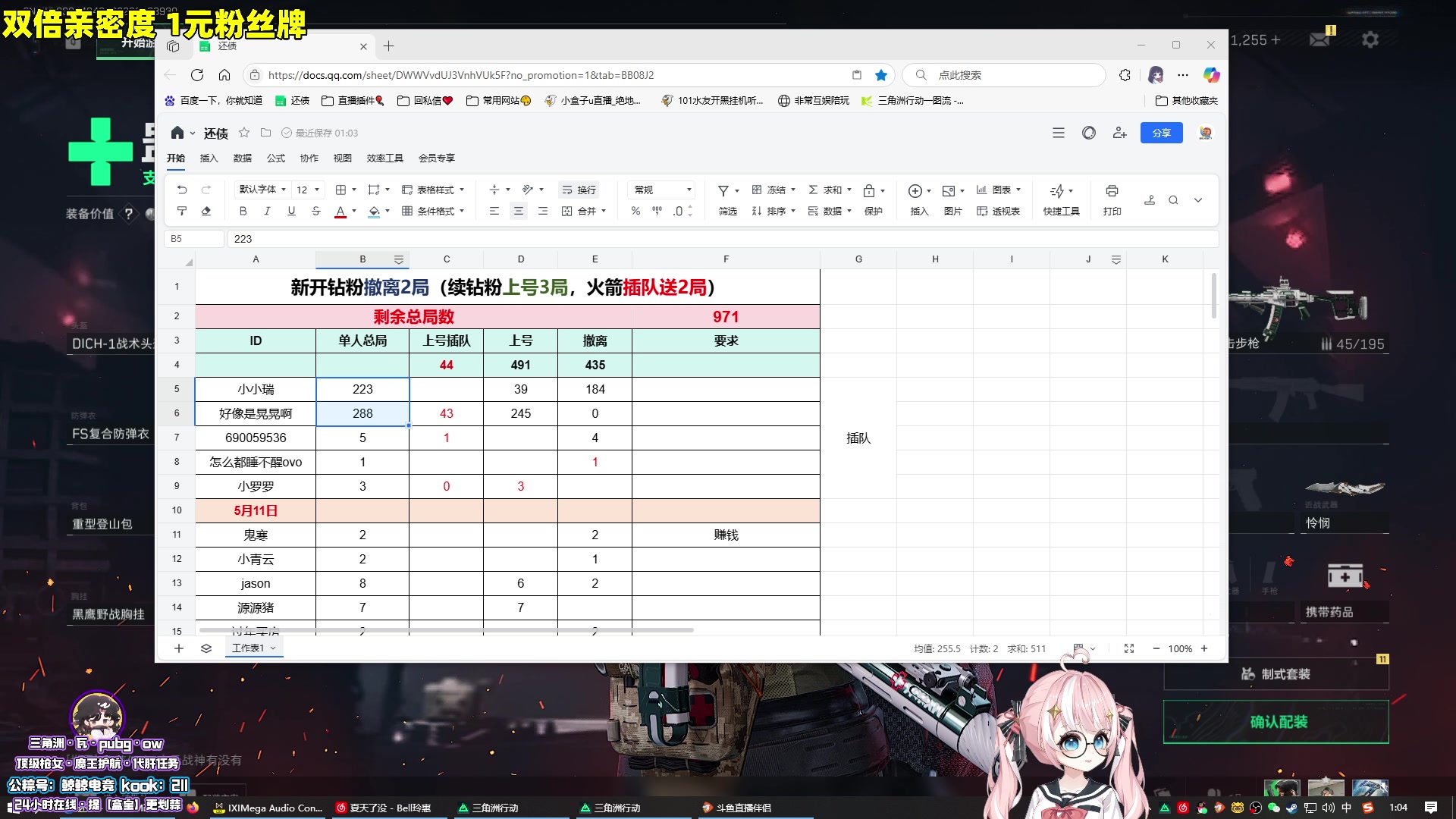Click browser address bar URL
The height and width of the screenshot is (819, 1456).
(461, 75)
